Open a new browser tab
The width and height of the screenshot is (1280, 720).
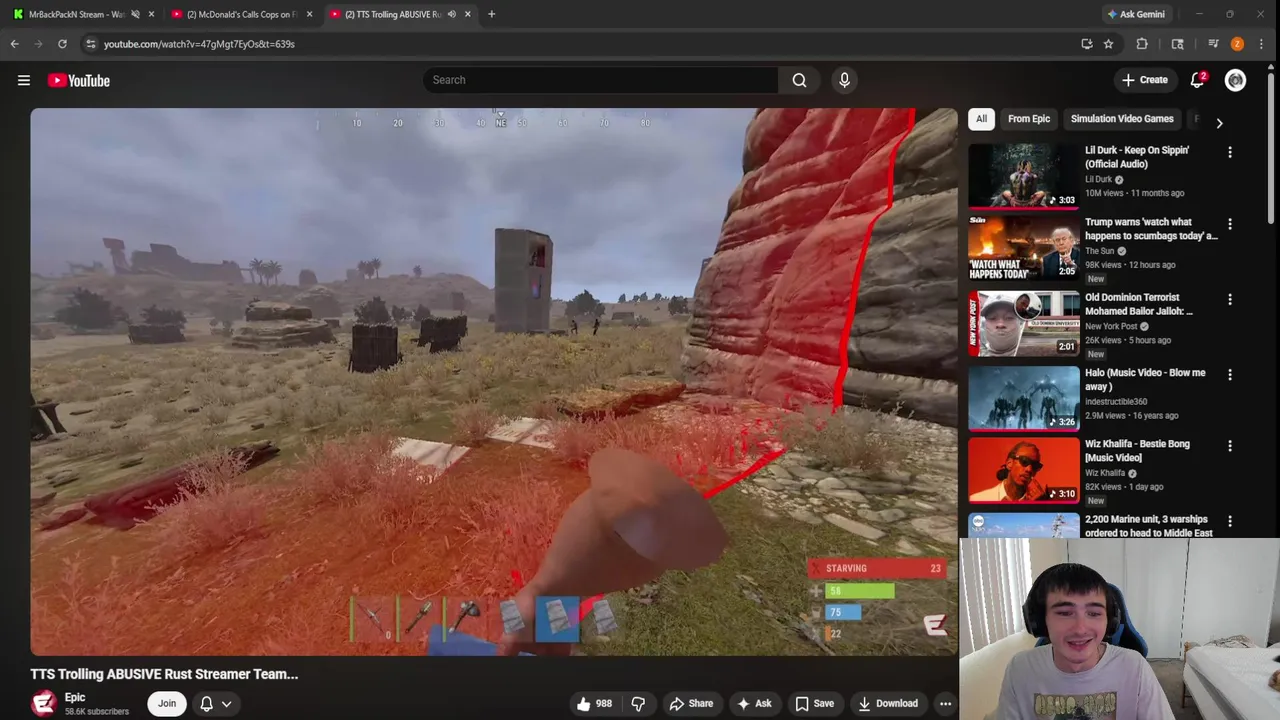click(x=491, y=14)
